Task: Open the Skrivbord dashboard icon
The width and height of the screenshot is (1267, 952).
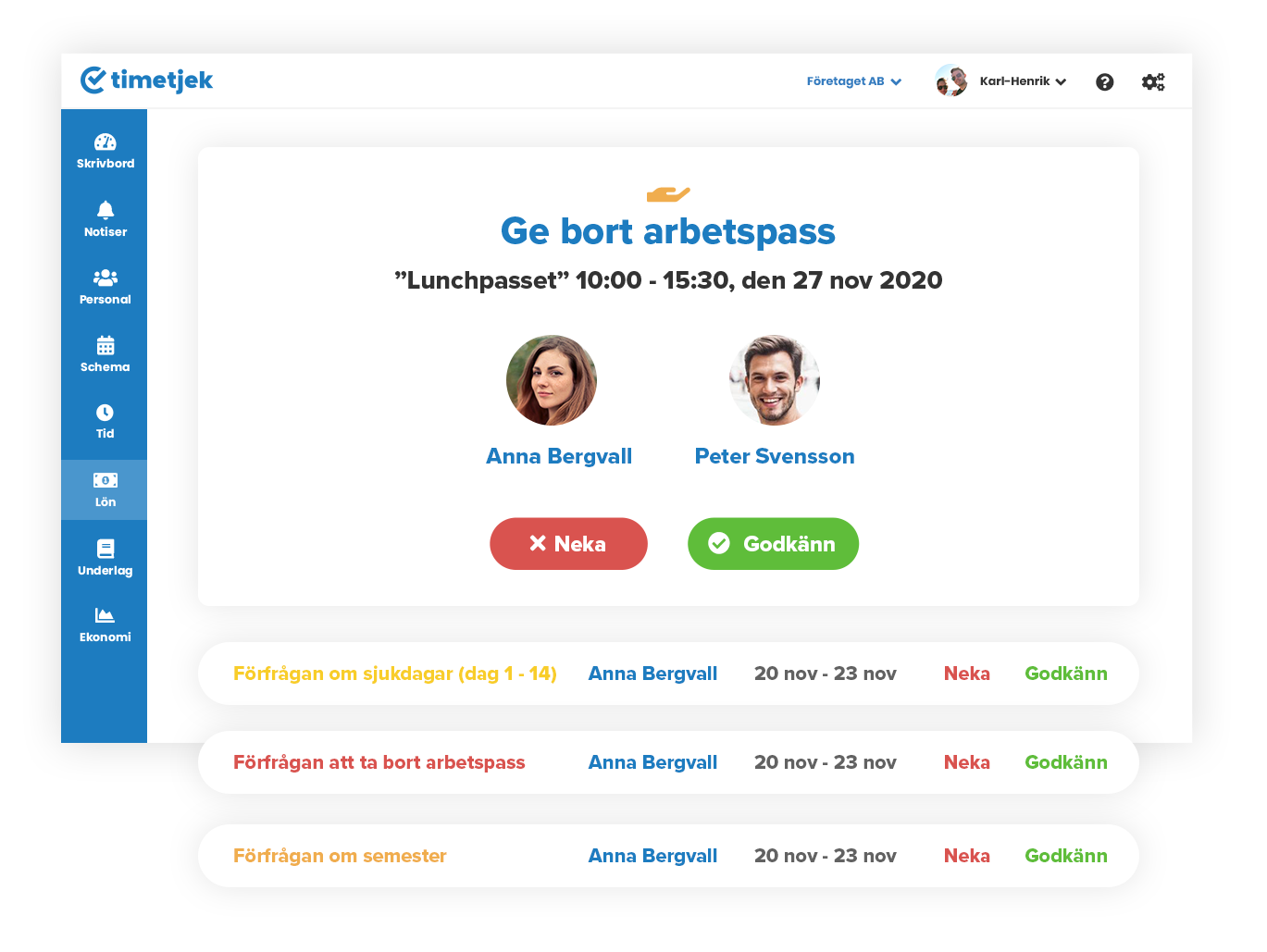Action: 105,142
